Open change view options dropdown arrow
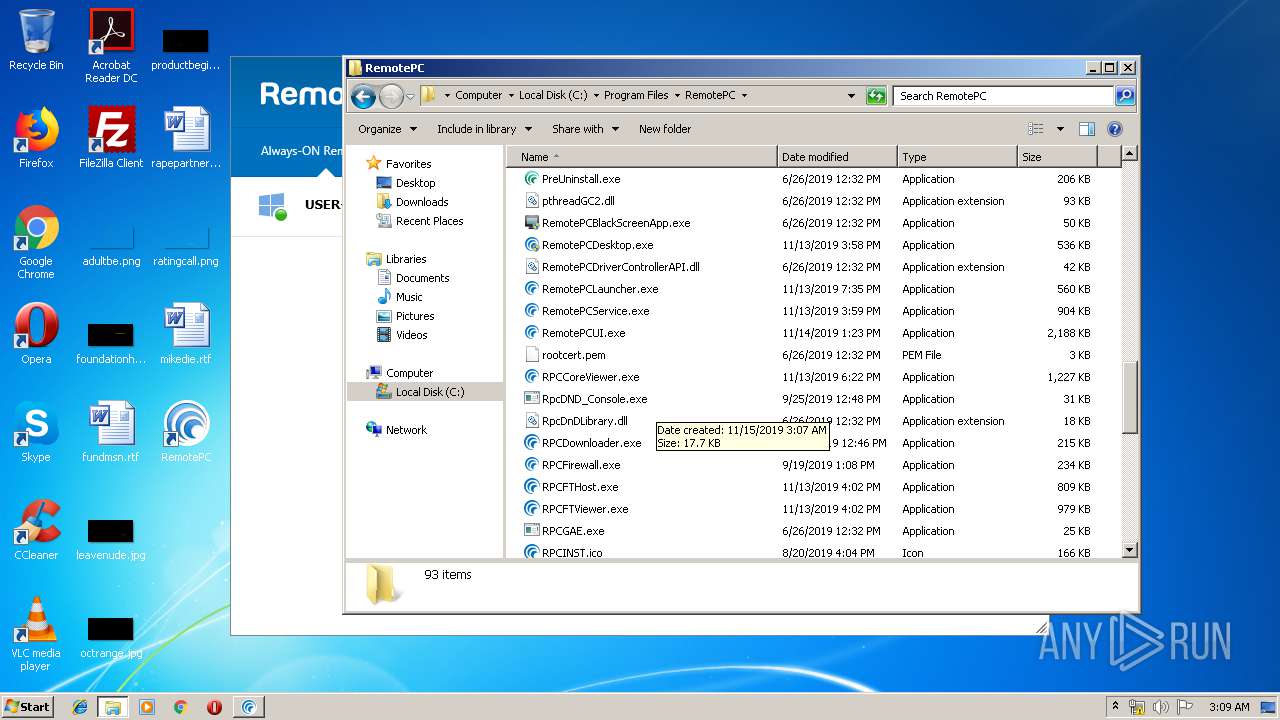This screenshot has width=1280, height=720. (x=1060, y=129)
